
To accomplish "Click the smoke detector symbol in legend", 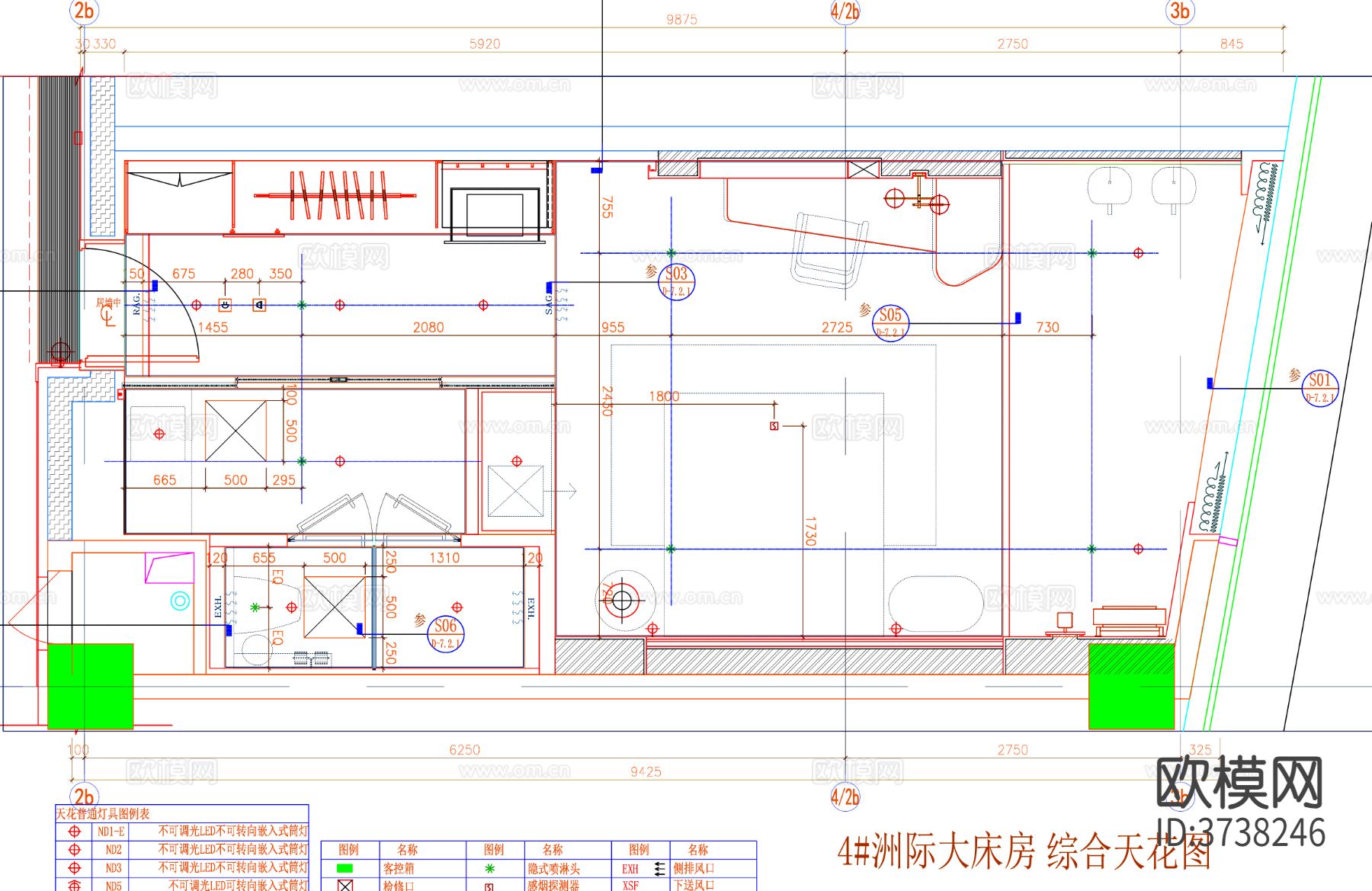I will tap(489, 886).
